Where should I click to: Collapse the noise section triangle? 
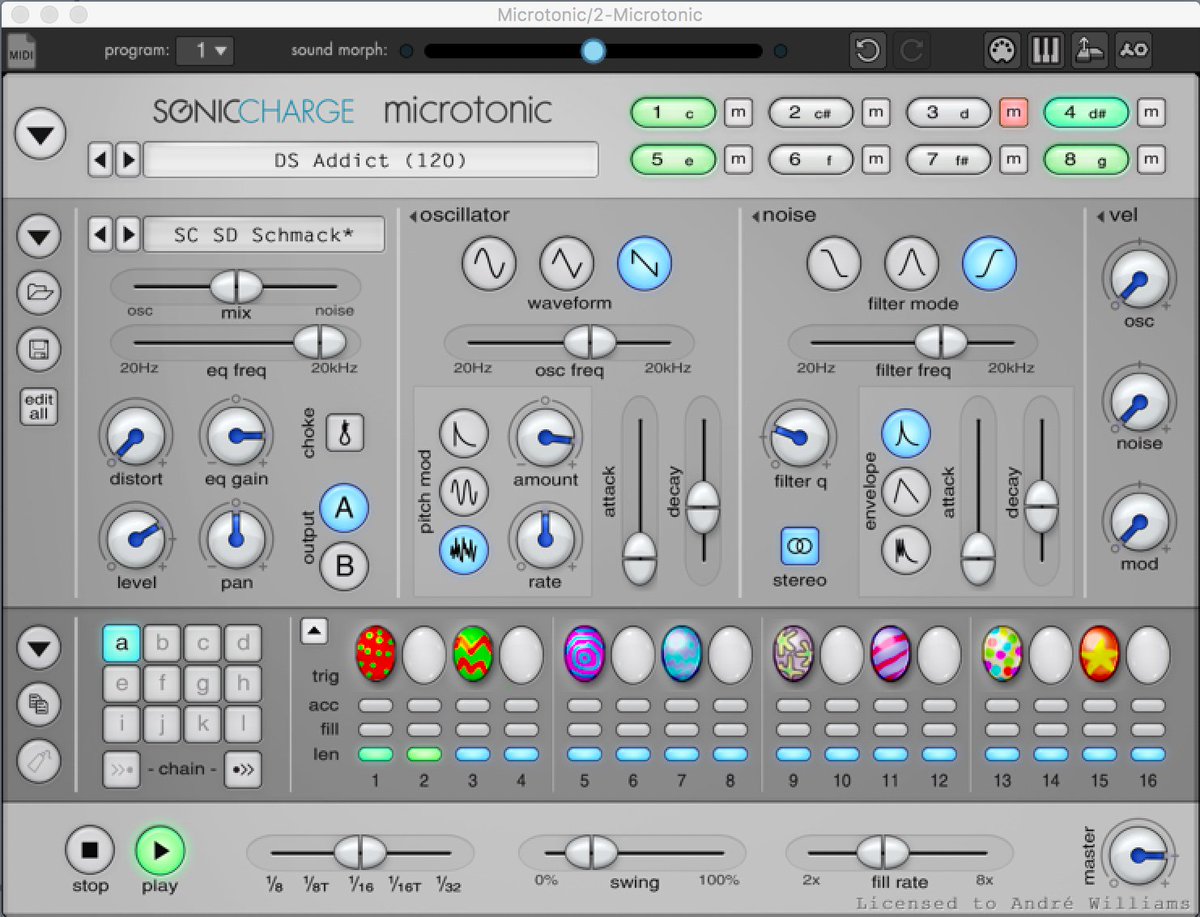click(x=756, y=216)
